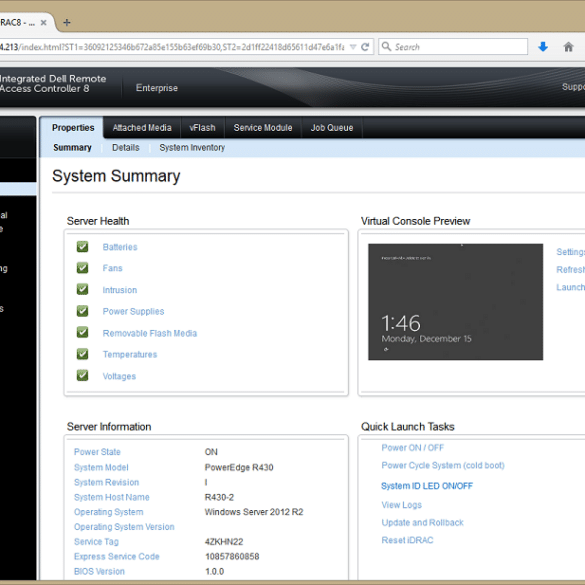585x585 pixels.
Task: Launch the Virtual Console
Action: 570,287
